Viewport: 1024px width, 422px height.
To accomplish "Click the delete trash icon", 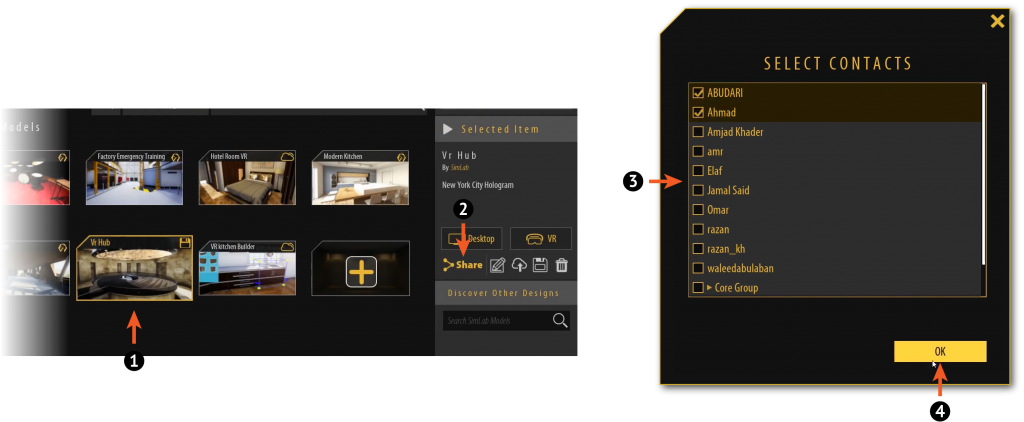I will [562, 265].
